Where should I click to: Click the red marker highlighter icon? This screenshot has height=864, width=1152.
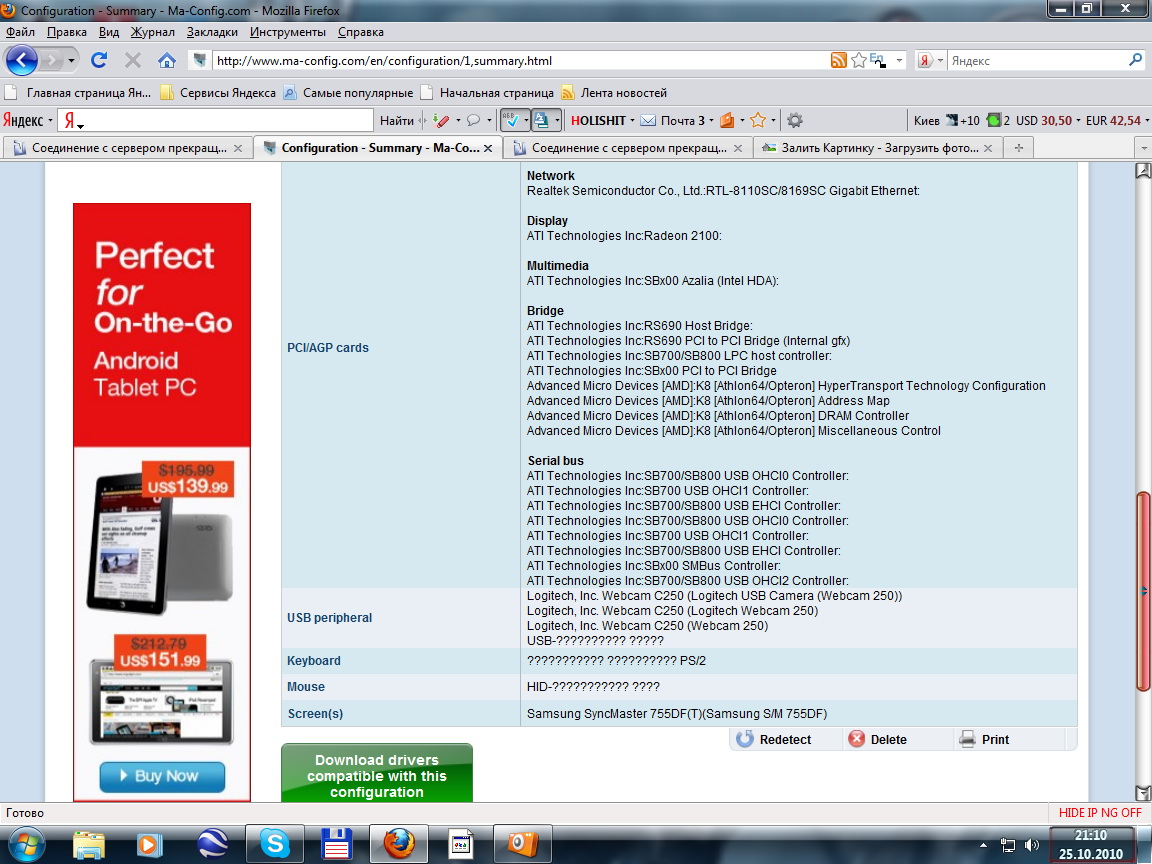[x=442, y=120]
